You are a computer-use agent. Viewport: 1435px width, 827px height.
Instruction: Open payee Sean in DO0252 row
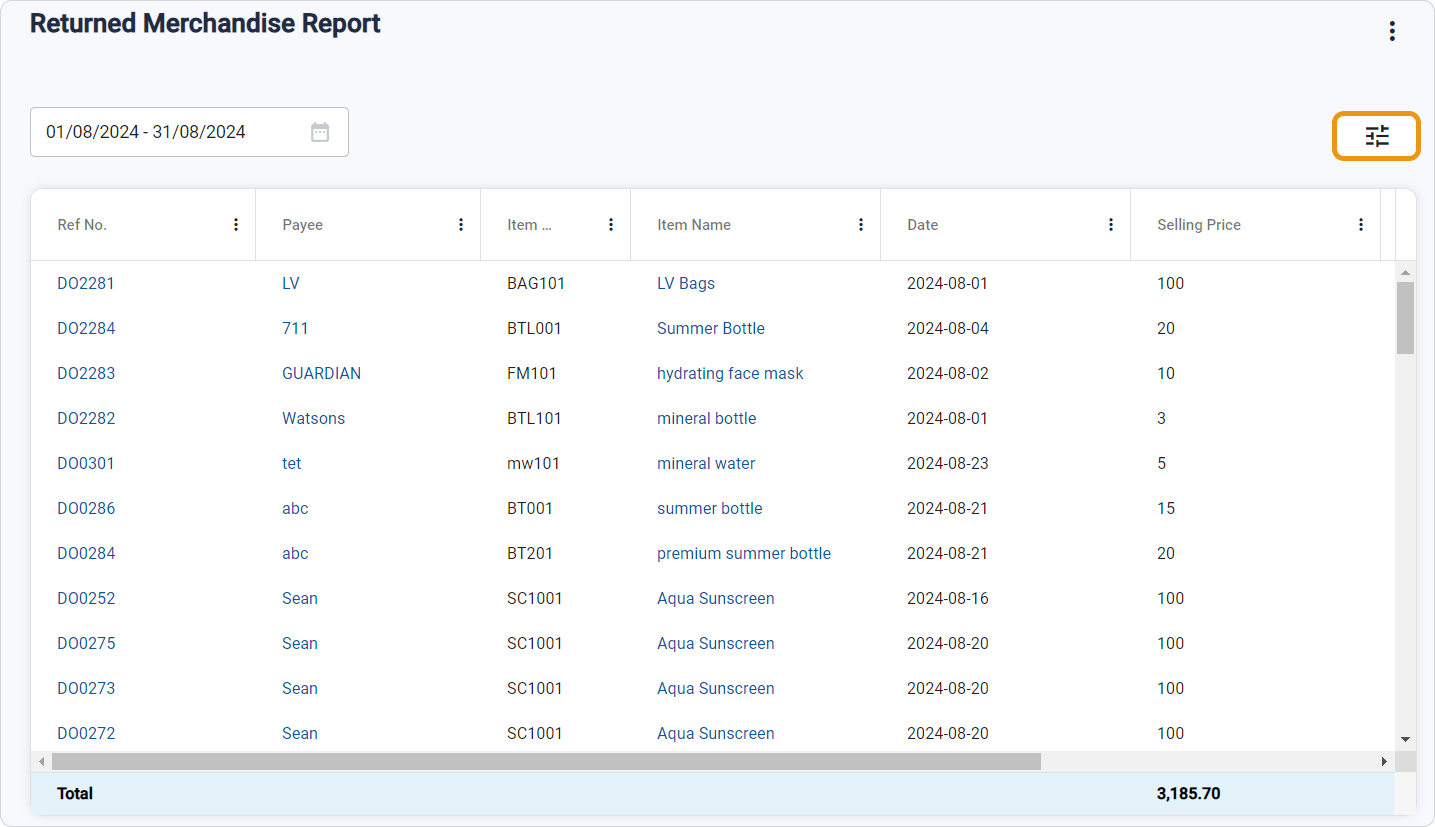(x=300, y=598)
